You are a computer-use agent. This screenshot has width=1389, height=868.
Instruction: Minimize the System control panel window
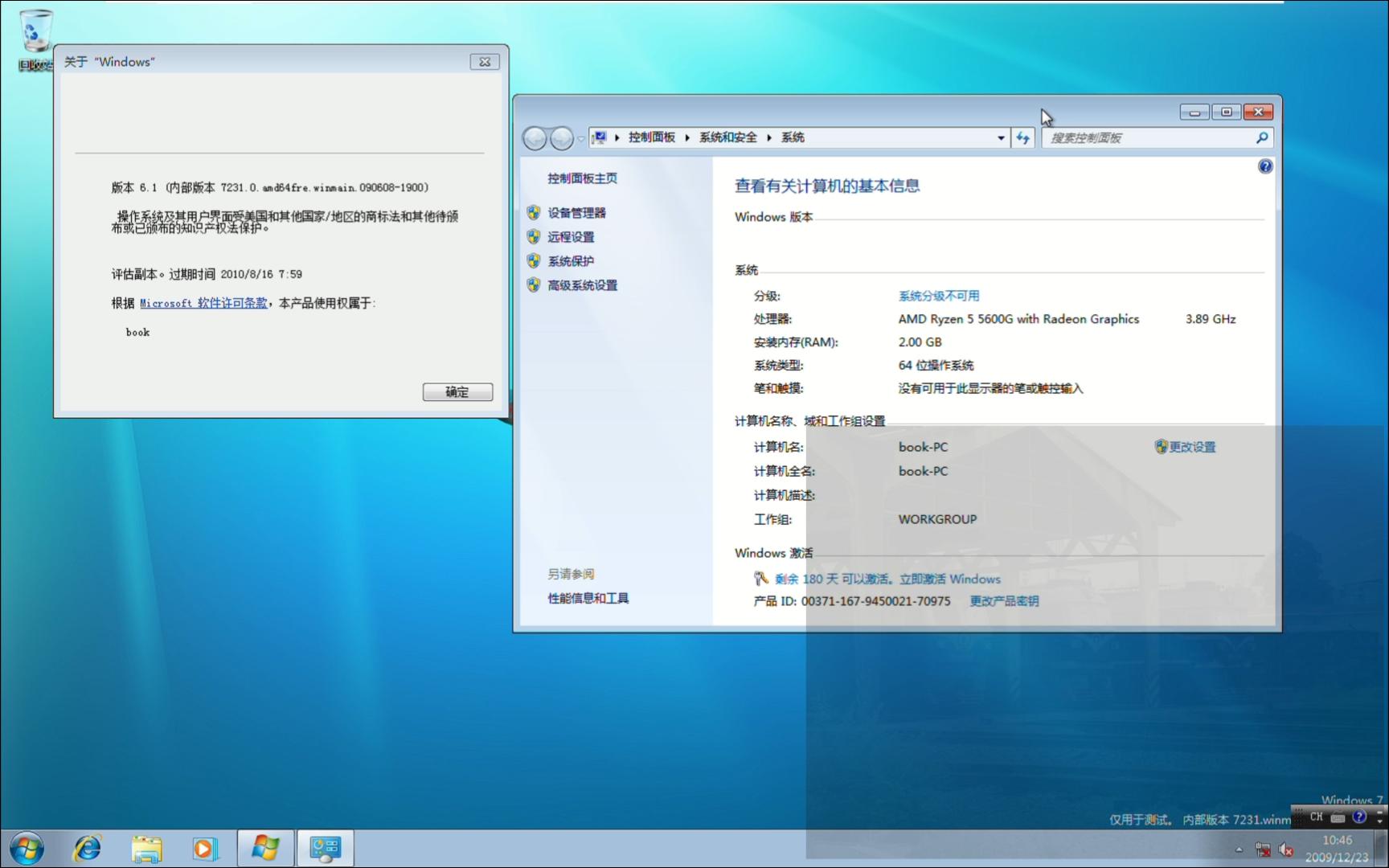point(1194,112)
